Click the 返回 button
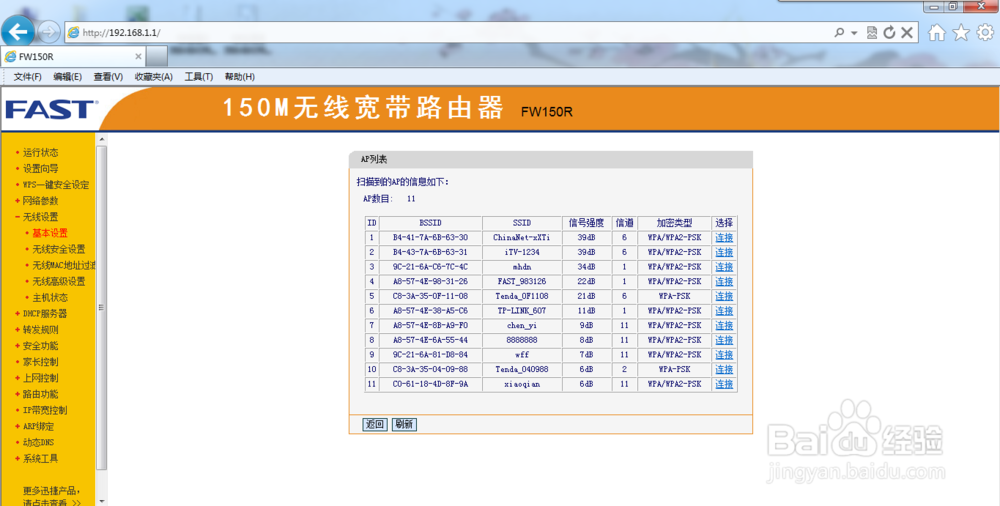Screen dimensions: 1000x506 pos(375,424)
